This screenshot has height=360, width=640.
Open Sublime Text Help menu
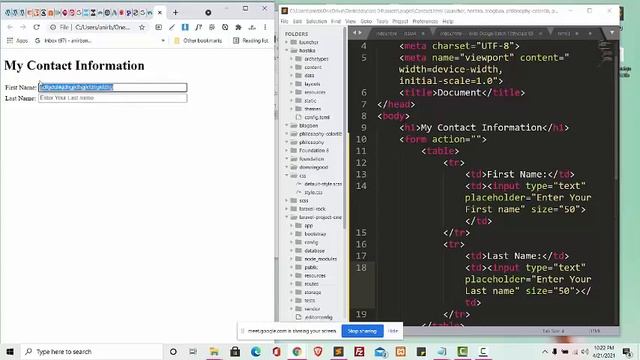(448, 21)
